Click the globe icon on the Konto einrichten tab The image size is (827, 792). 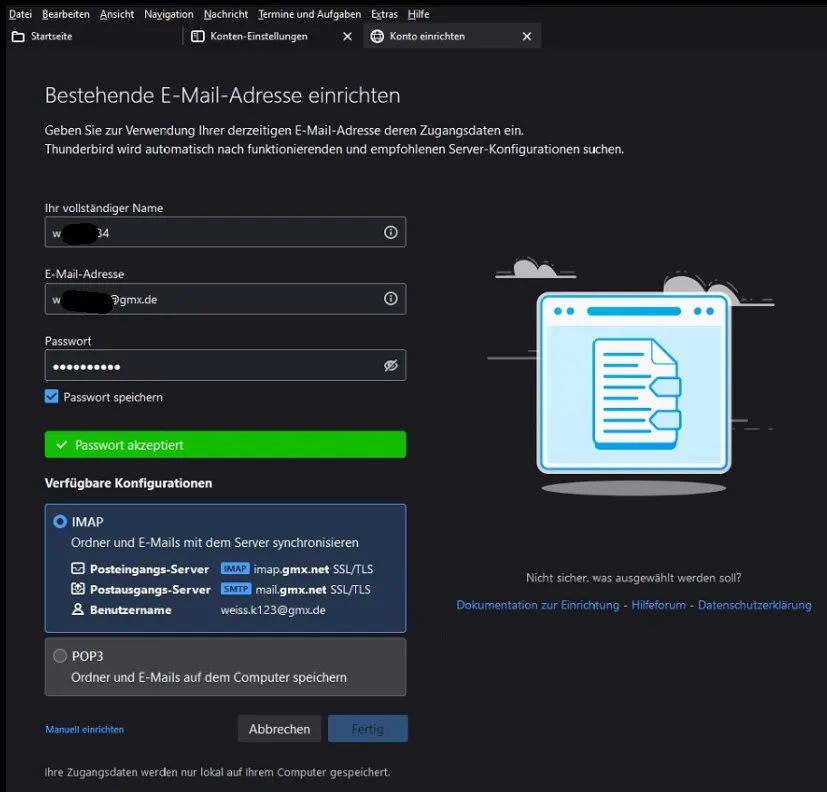click(377, 36)
